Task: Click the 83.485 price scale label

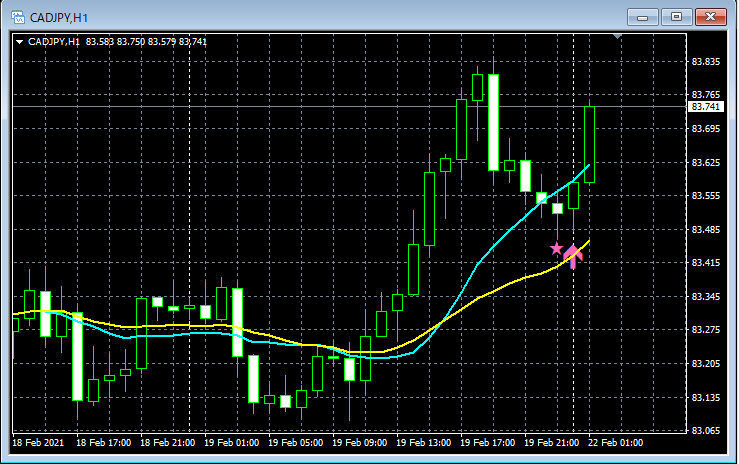Action: pyautogui.click(x=706, y=229)
